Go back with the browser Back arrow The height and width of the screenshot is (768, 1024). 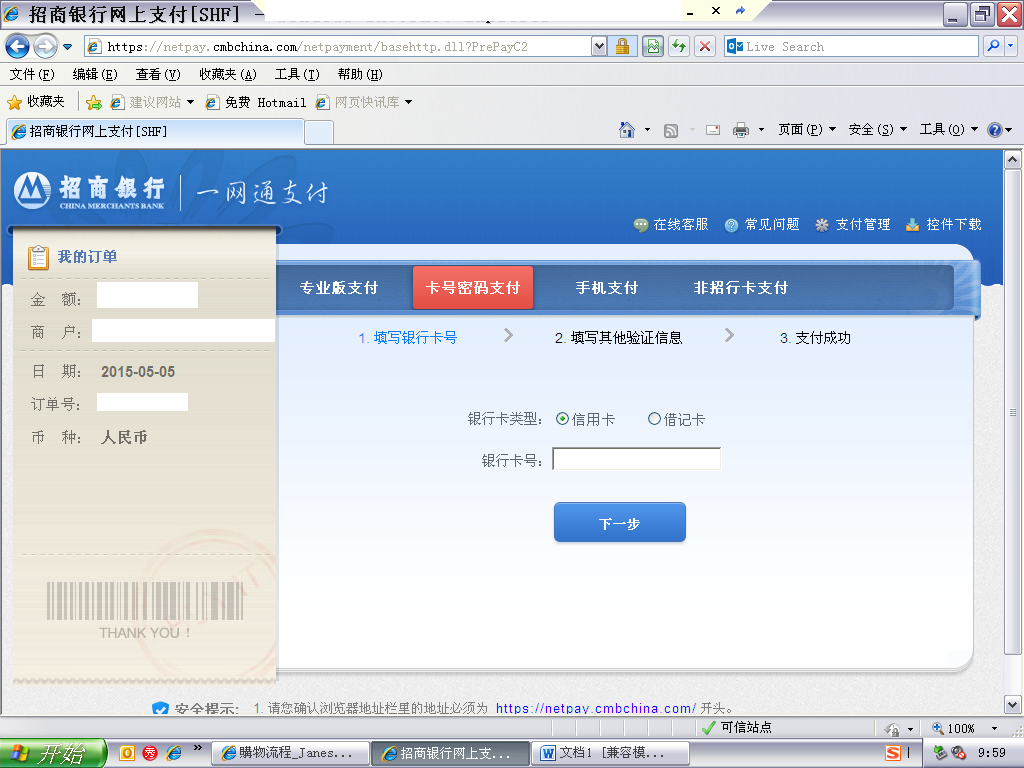(17, 46)
